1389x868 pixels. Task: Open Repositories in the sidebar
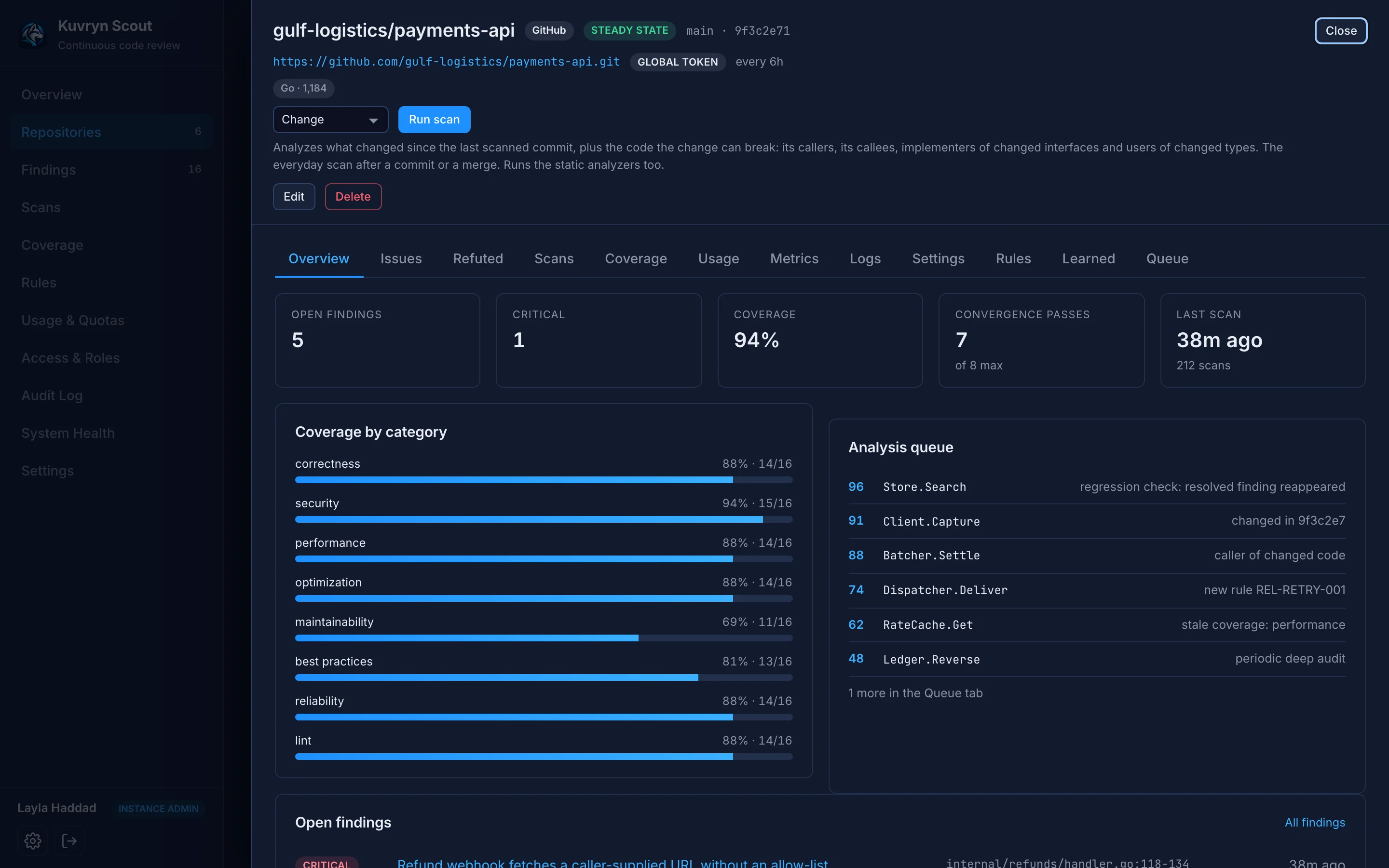point(111,132)
